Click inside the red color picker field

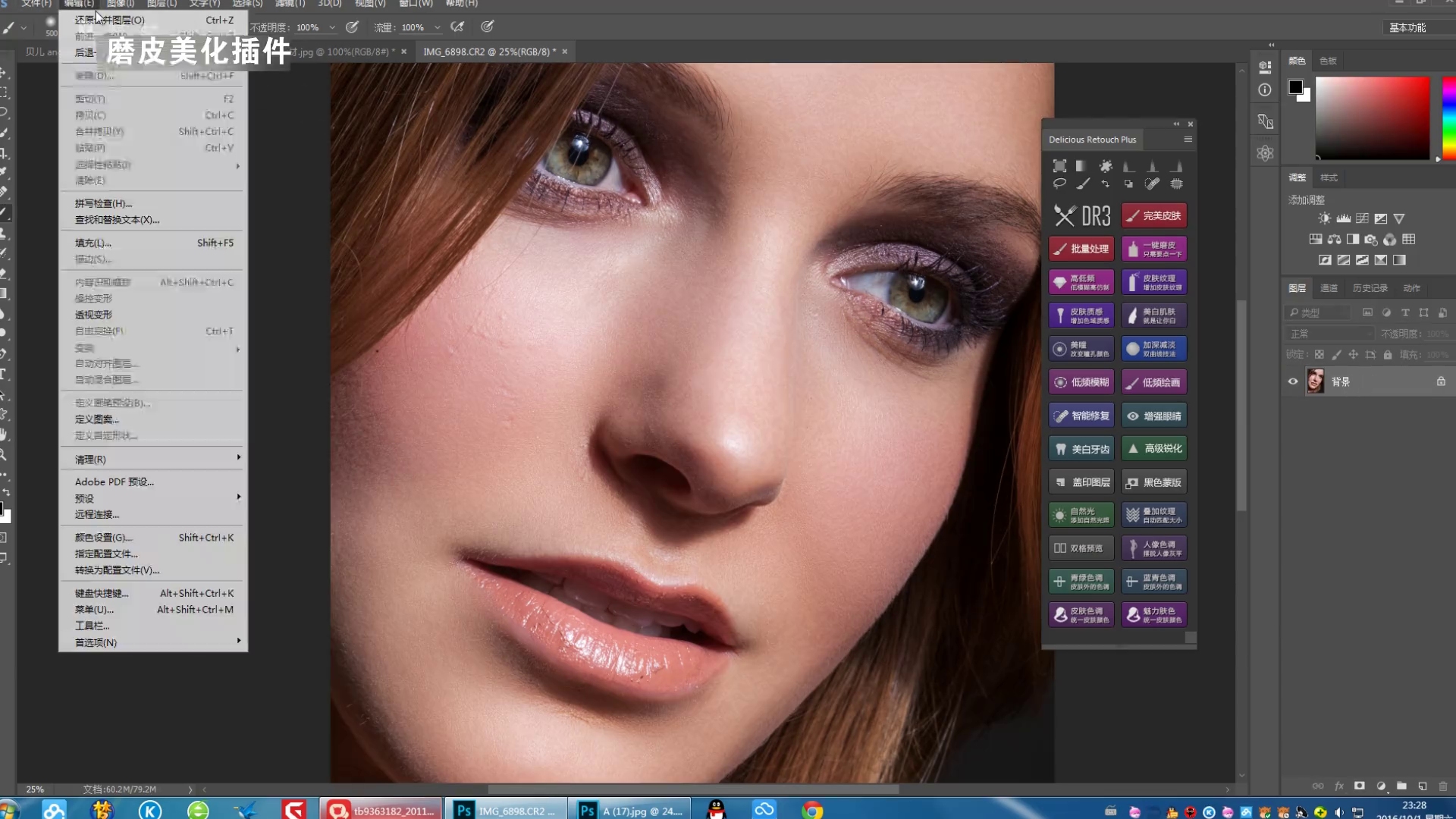click(1372, 118)
